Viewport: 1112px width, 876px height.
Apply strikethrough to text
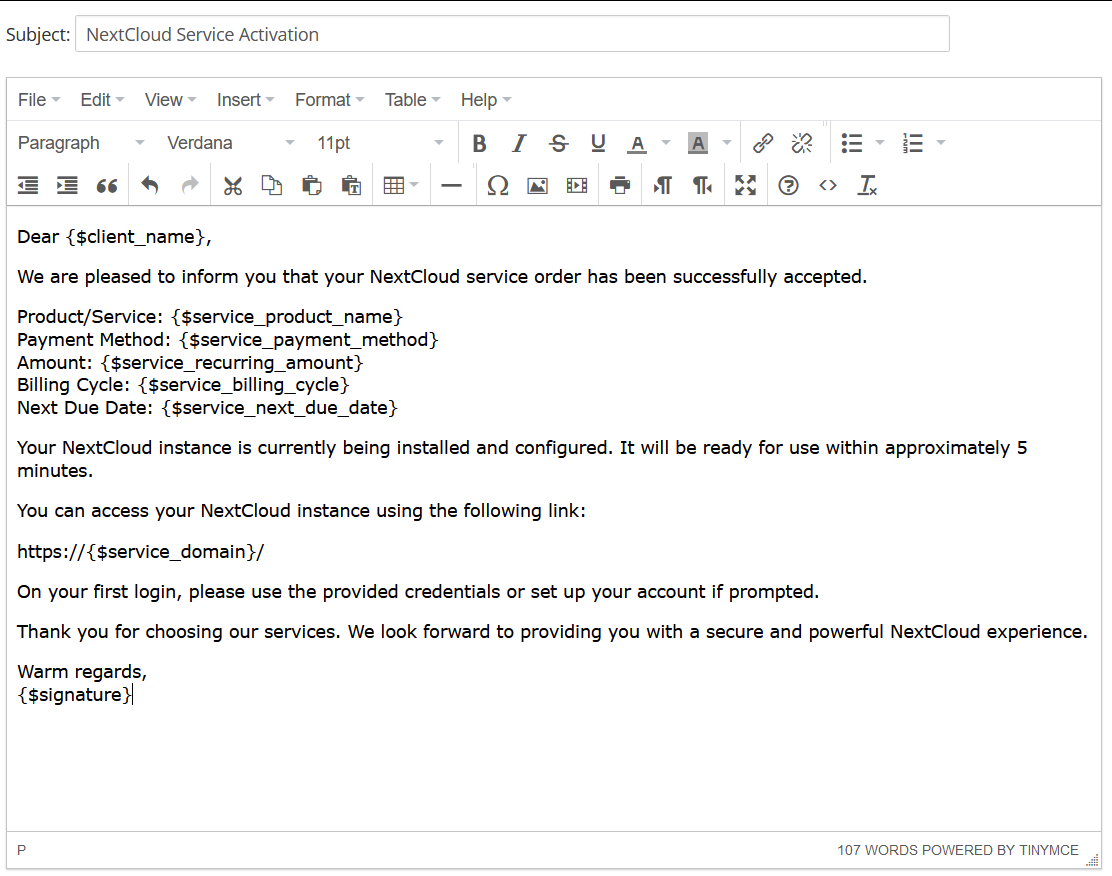pyautogui.click(x=558, y=143)
